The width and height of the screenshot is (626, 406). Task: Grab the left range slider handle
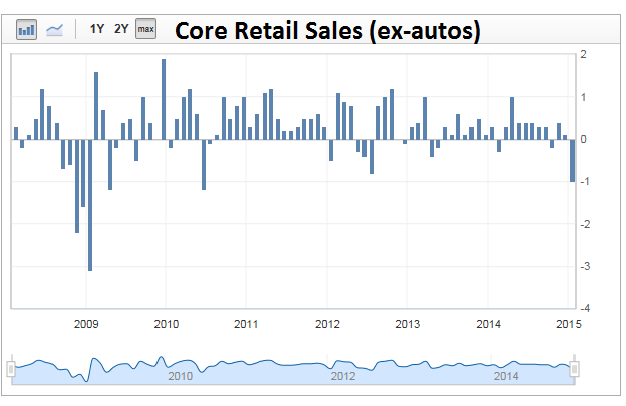[x=11, y=369]
